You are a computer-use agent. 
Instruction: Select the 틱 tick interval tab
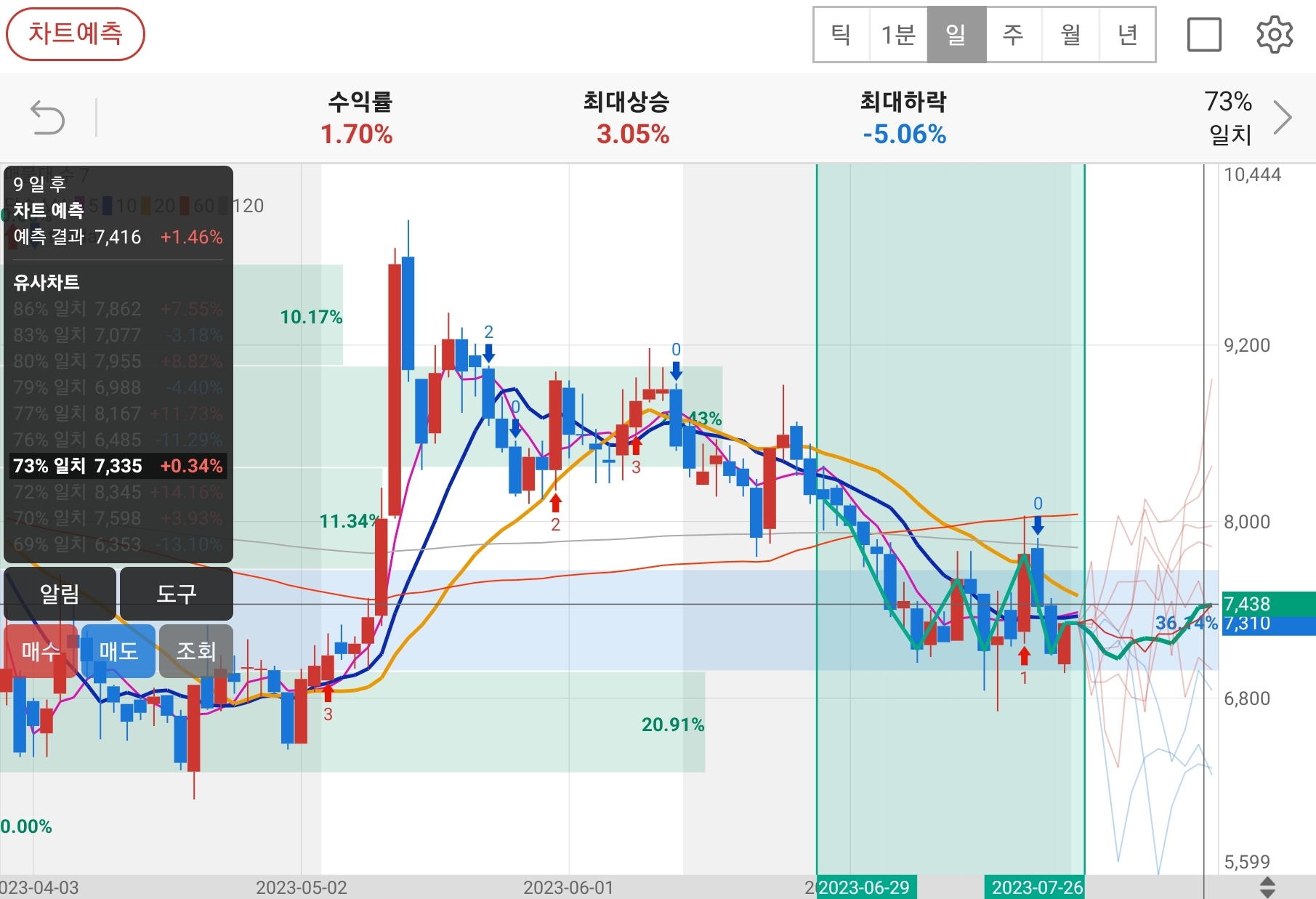[x=841, y=35]
